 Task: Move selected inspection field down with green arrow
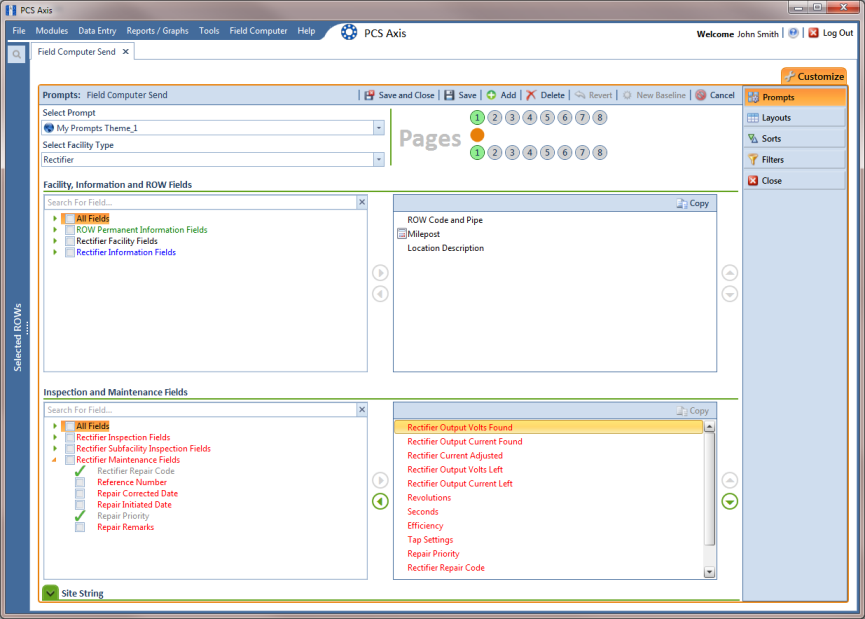pyautogui.click(x=729, y=501)
